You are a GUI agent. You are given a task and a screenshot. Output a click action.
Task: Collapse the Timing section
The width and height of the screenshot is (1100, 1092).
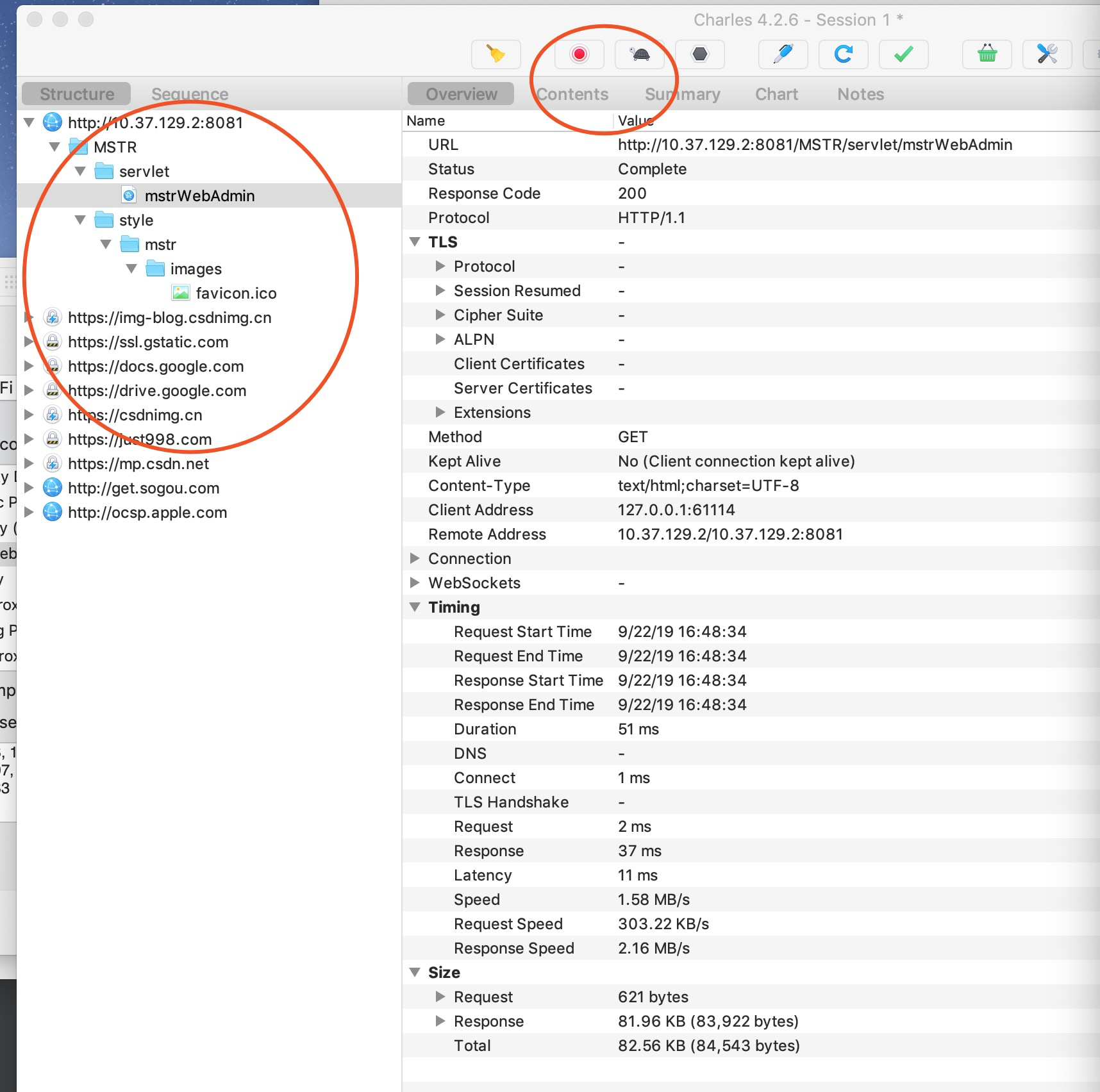(415, 607)
